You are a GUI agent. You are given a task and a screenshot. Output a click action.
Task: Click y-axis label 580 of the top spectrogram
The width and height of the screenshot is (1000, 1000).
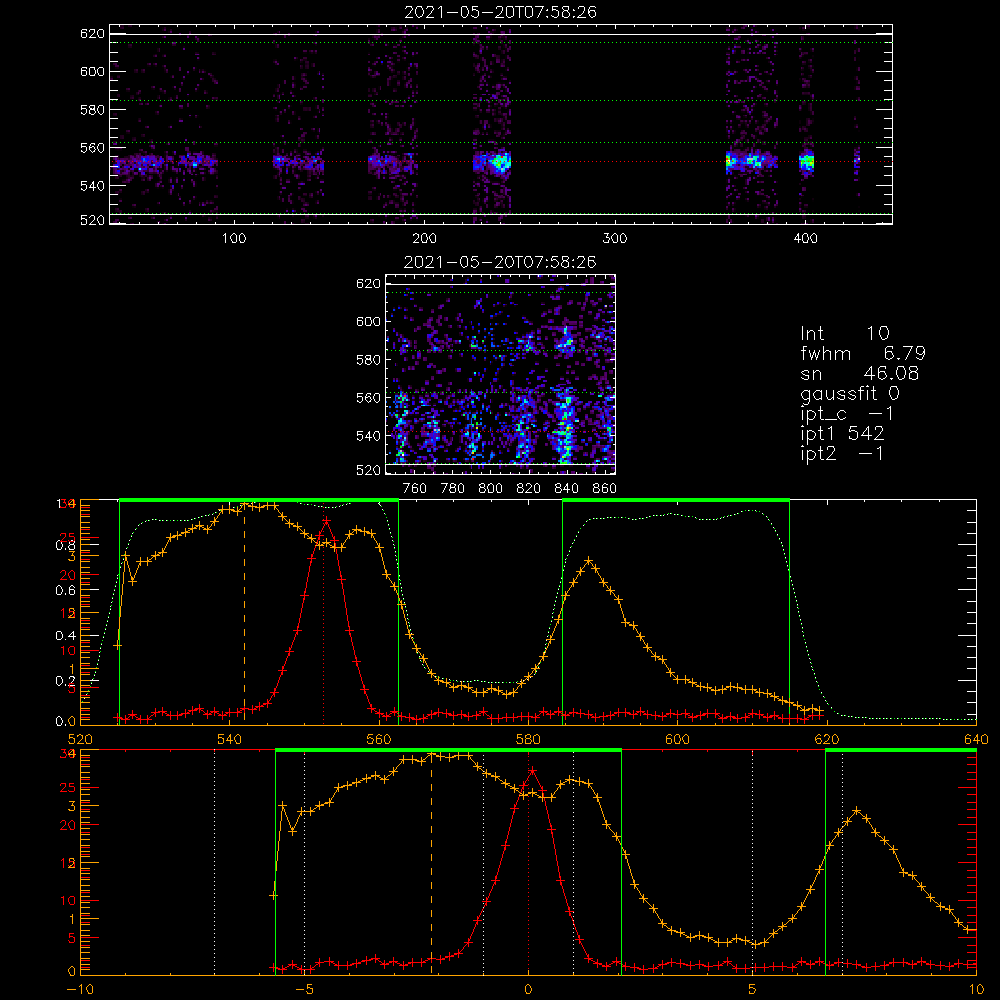coord(92,110)
